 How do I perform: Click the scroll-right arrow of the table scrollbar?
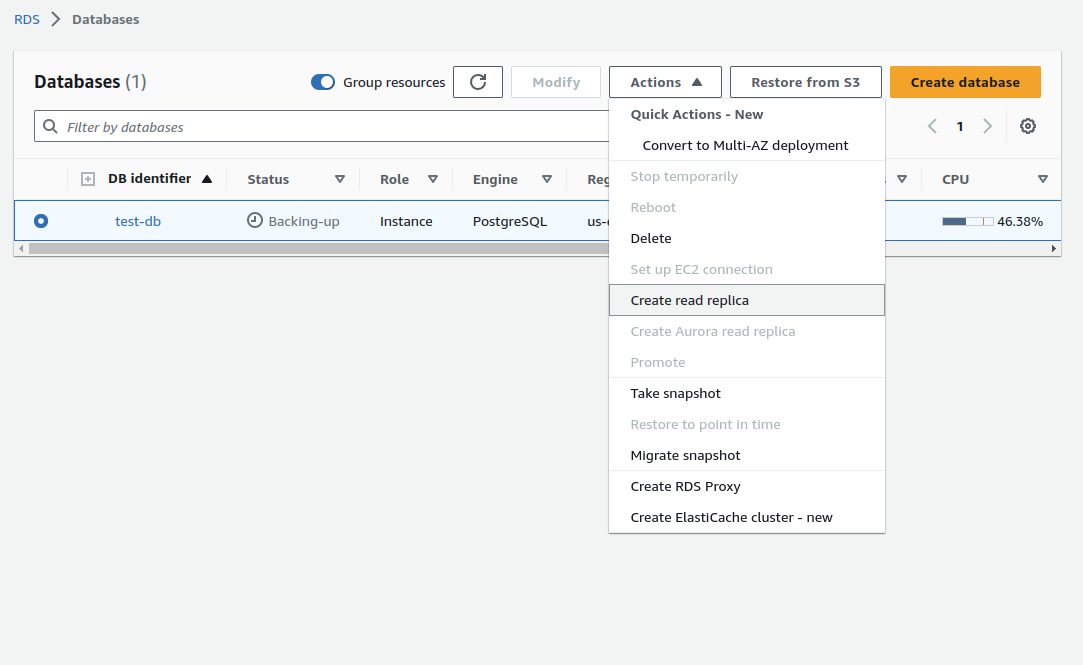click(1054, 249)
